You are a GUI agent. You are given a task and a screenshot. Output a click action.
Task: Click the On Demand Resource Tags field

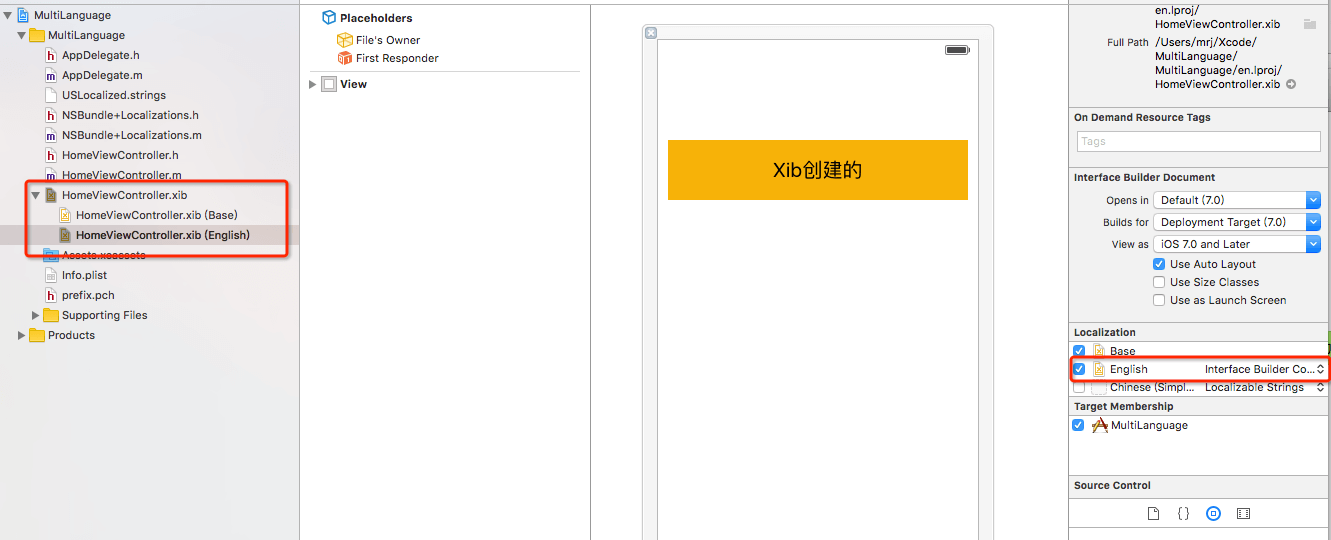(1194, 141)
